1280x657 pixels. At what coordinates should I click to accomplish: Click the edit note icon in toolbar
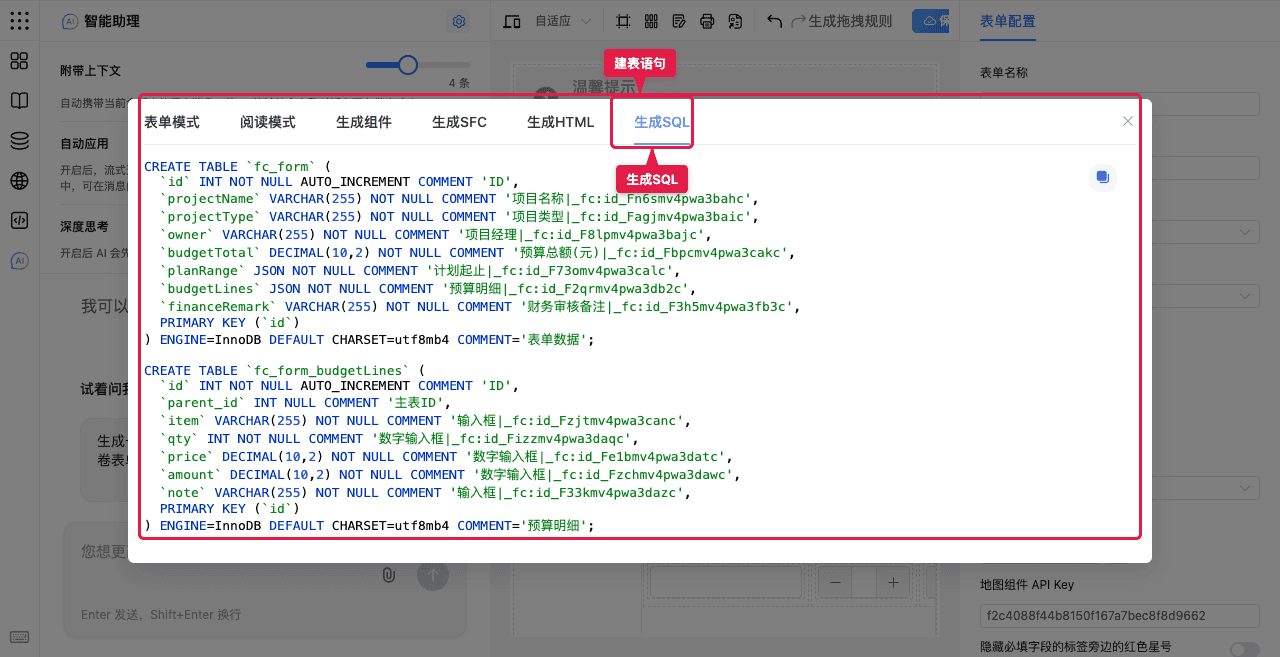click(x=679, y=21)
